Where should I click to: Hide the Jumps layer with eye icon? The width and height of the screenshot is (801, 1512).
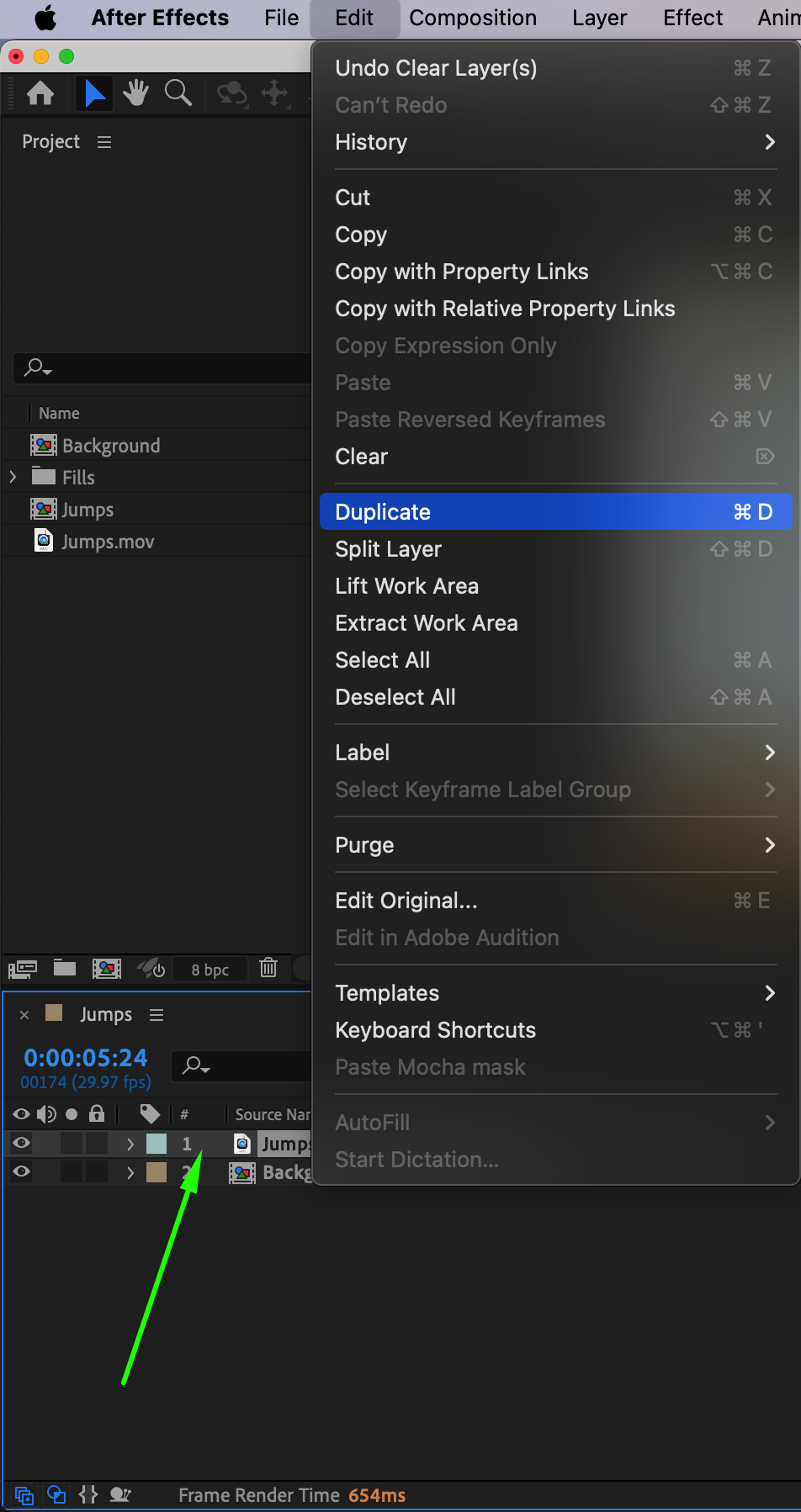[x=22, y=1143]
